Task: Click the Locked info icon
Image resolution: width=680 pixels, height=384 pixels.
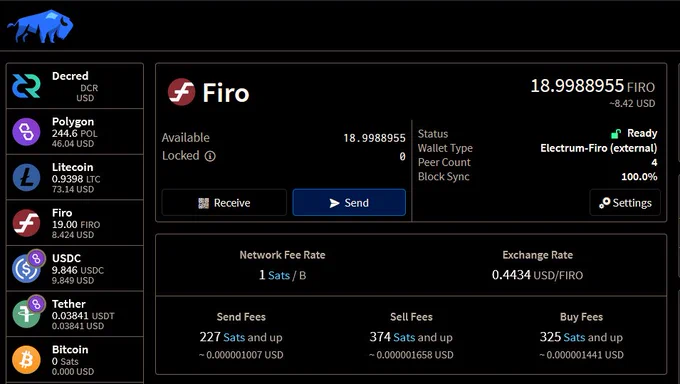Action: coord(210,156)
